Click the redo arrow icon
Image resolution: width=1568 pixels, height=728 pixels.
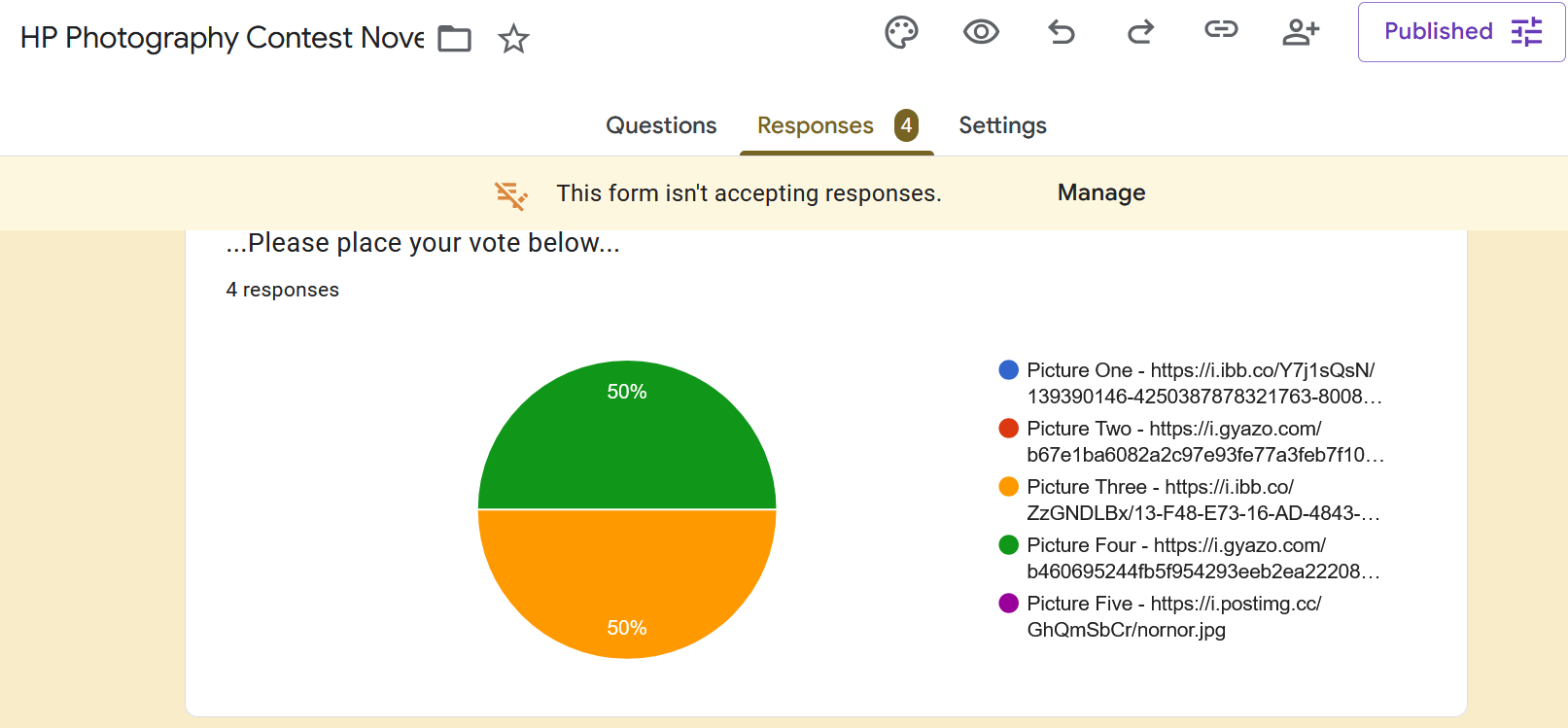coord(1140,32)
